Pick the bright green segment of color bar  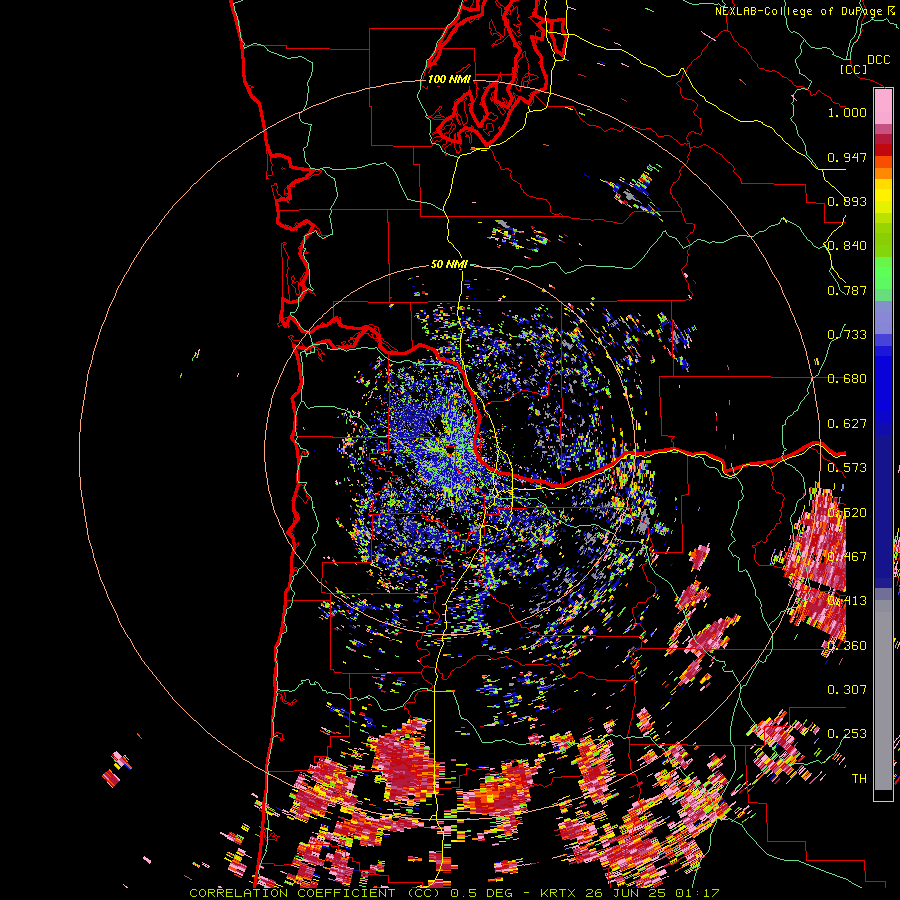point(883,273)
